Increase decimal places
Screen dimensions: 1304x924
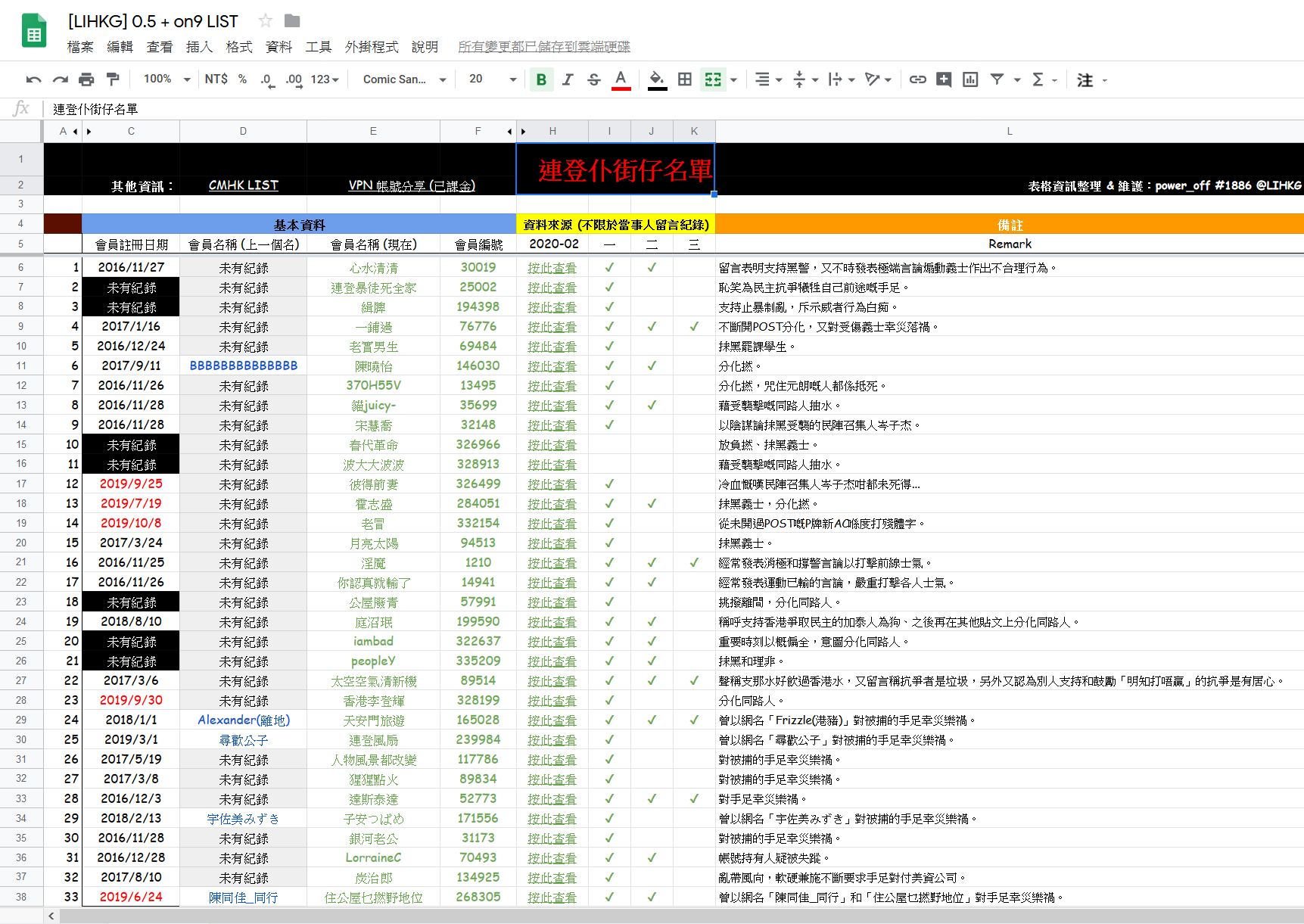[294, 79]
